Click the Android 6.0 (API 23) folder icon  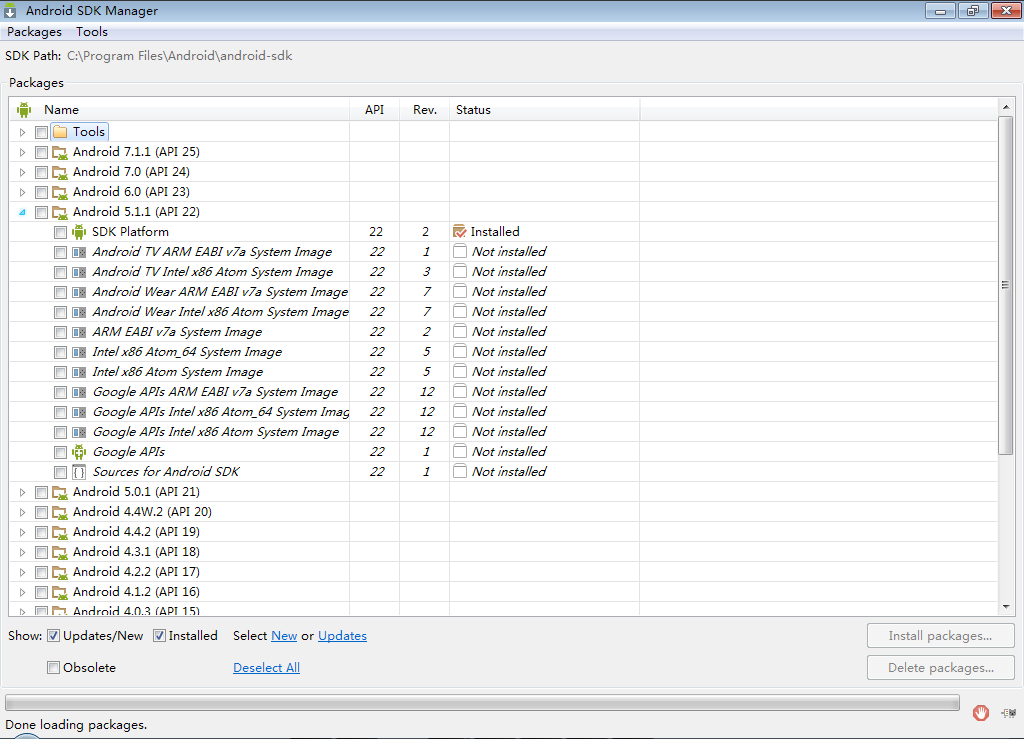coord(60,193)
